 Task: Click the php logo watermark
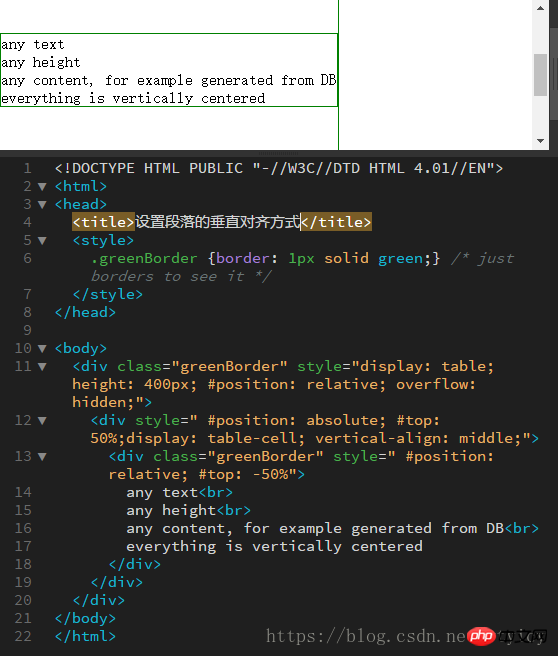(481, 636)
